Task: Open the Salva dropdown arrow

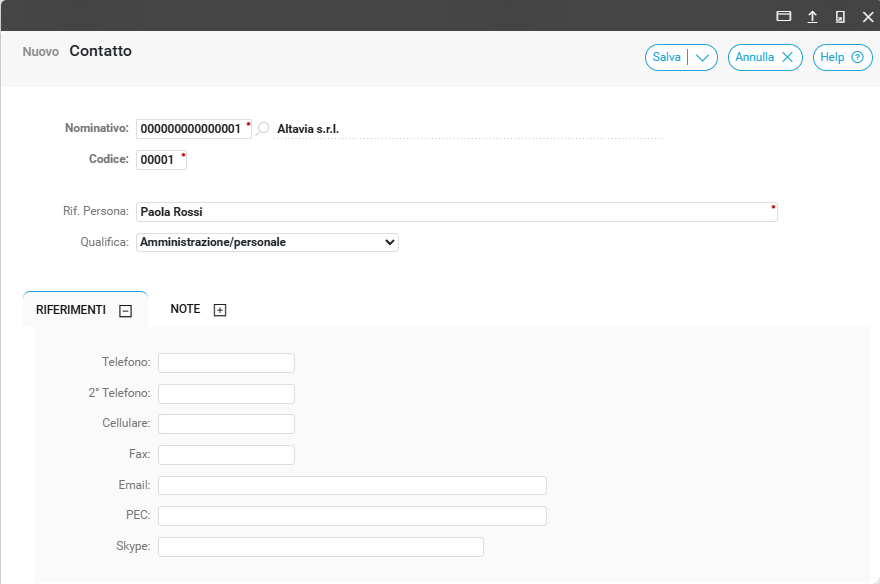Action: point(703,58)
